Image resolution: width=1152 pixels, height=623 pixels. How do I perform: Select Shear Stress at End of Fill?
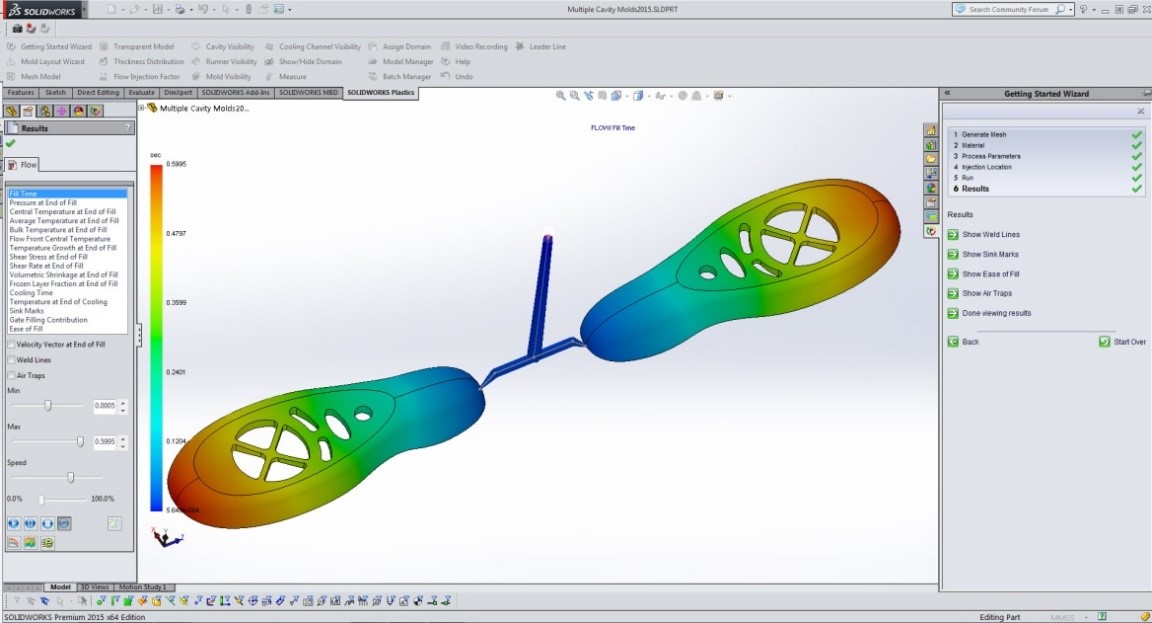coord(48,257)
